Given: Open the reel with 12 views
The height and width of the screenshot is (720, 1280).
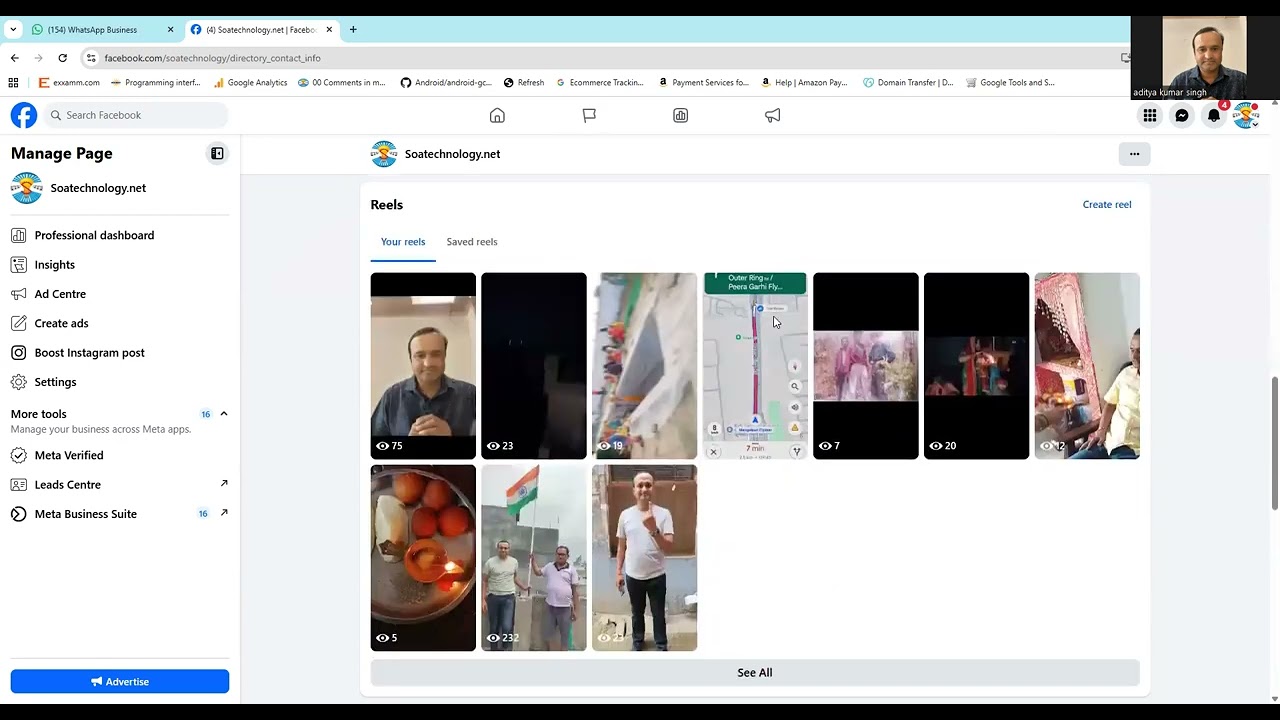Looking at the screenshot, I should point(1087,366).
